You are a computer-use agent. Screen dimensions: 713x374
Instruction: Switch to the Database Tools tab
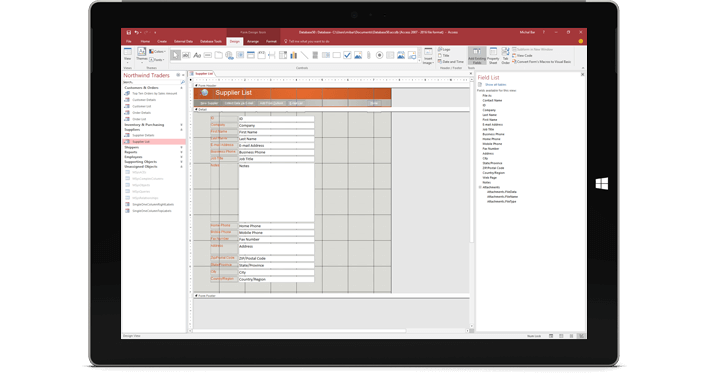(x=211, y=41)
